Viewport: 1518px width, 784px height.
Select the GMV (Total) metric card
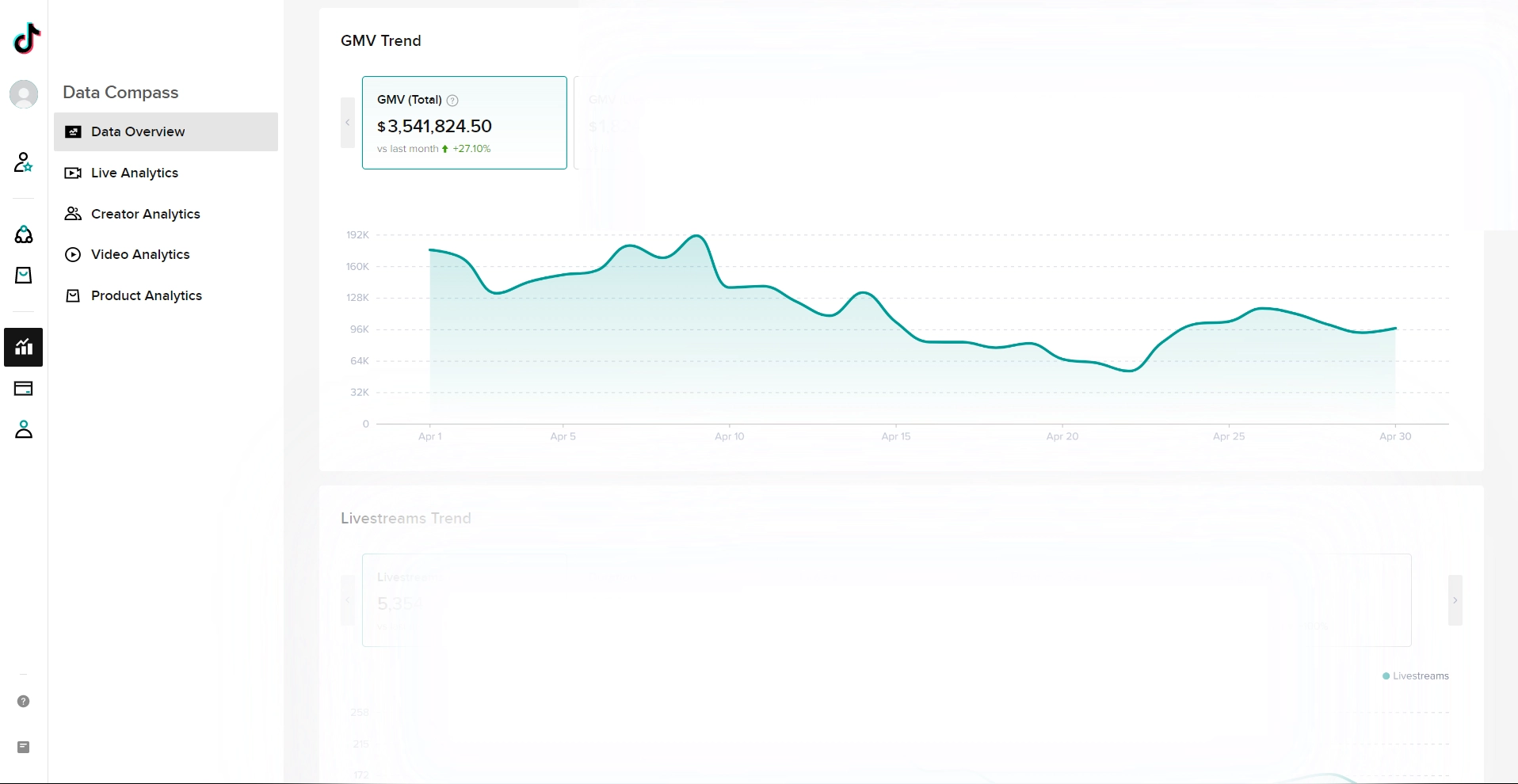[464, 123]
